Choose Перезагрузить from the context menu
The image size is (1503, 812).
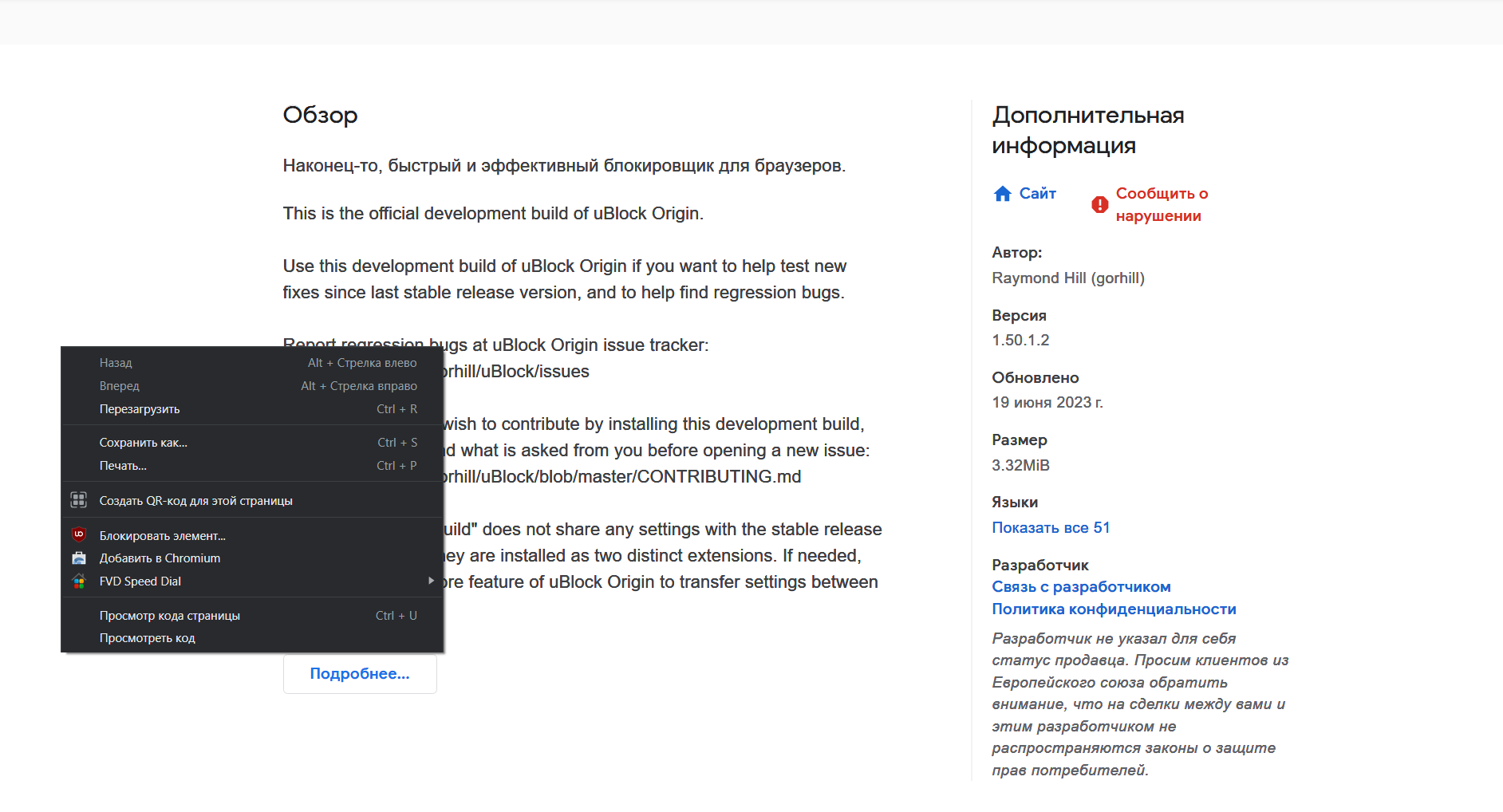(252, 408)
